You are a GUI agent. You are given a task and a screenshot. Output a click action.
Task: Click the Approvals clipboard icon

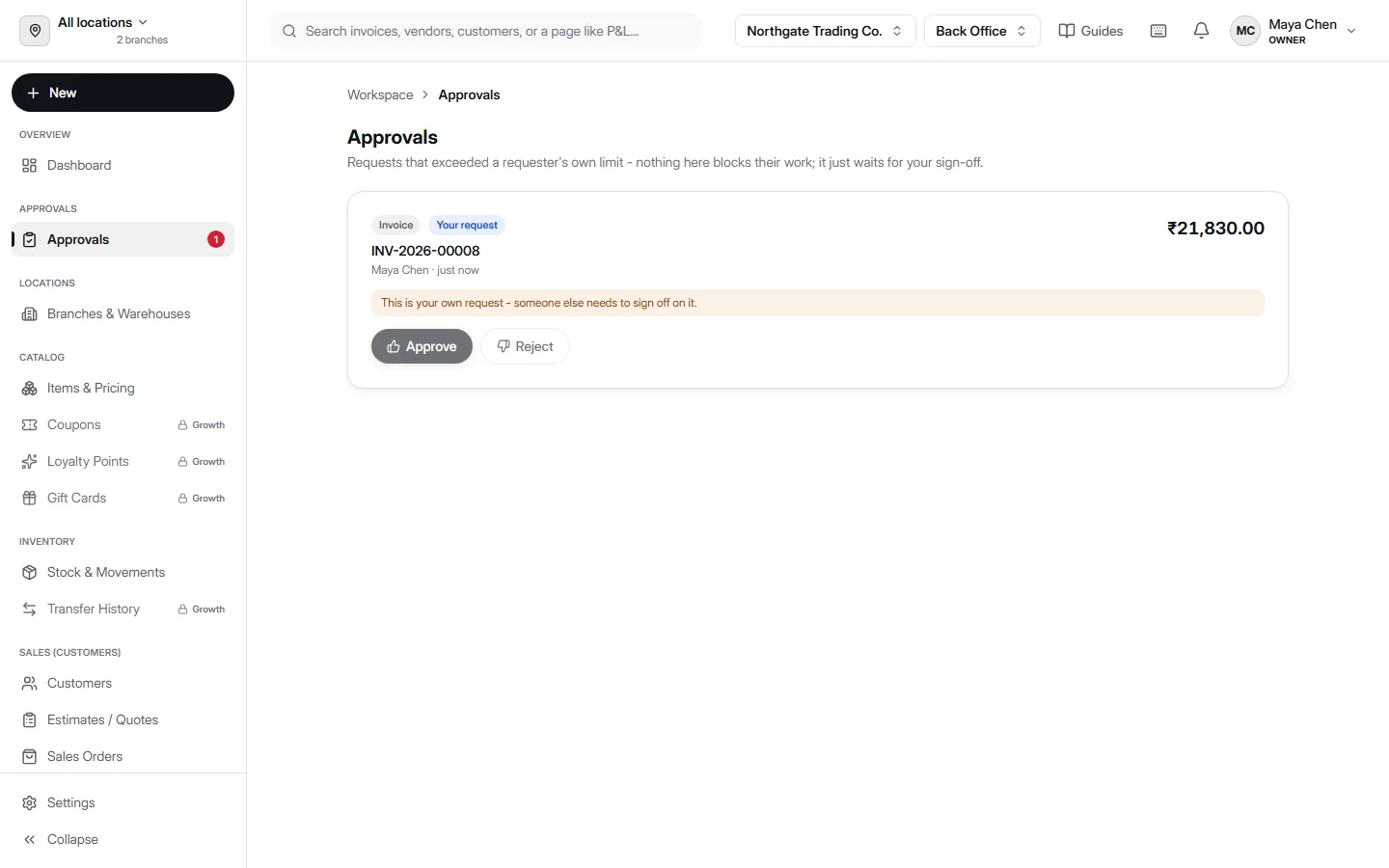pyautogui.click(x=30, y=239)
